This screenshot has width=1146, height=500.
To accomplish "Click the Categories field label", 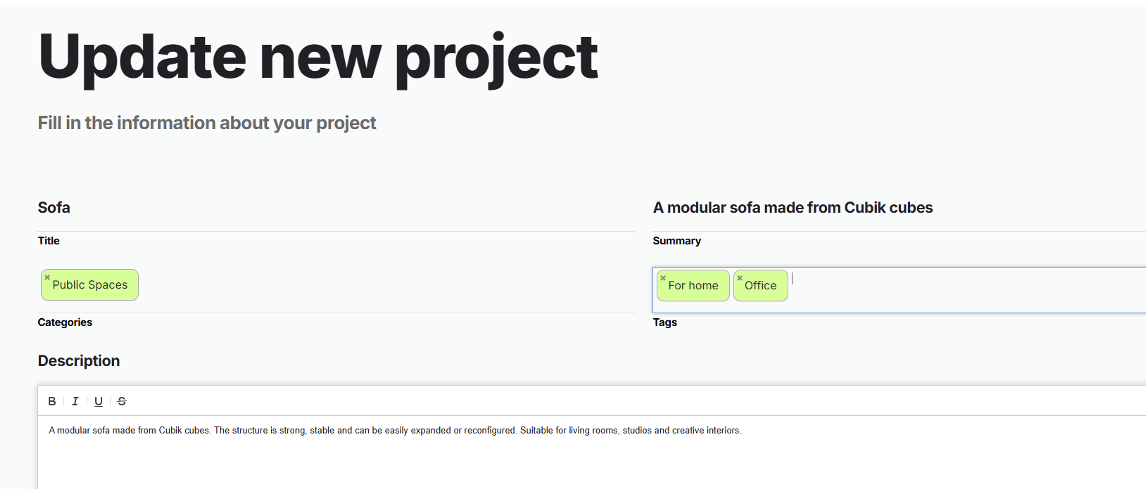I will (65, 323).
